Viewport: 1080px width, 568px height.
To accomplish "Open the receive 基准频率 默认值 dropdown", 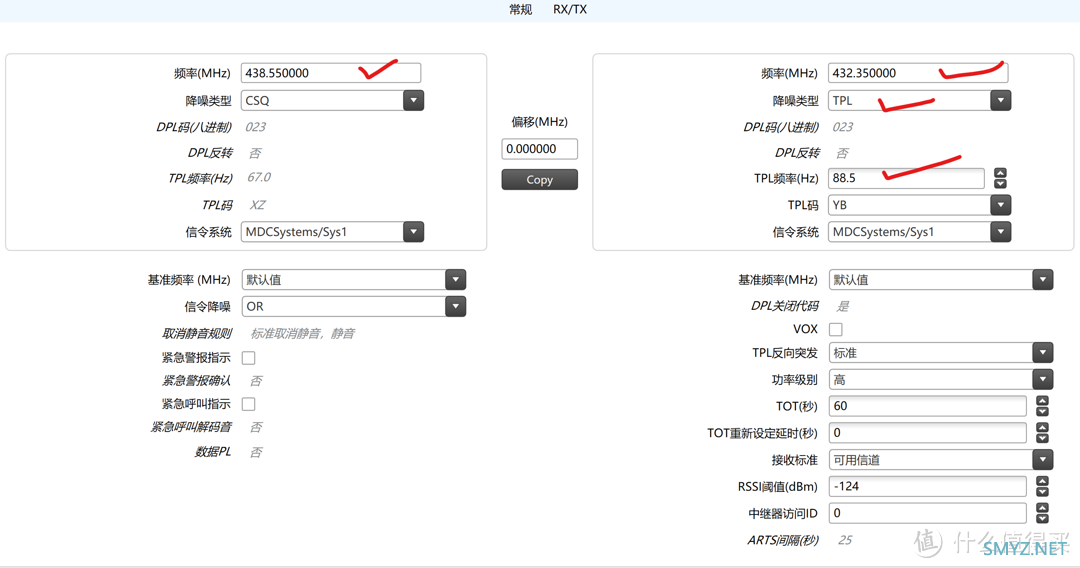I will click(353, 280).
